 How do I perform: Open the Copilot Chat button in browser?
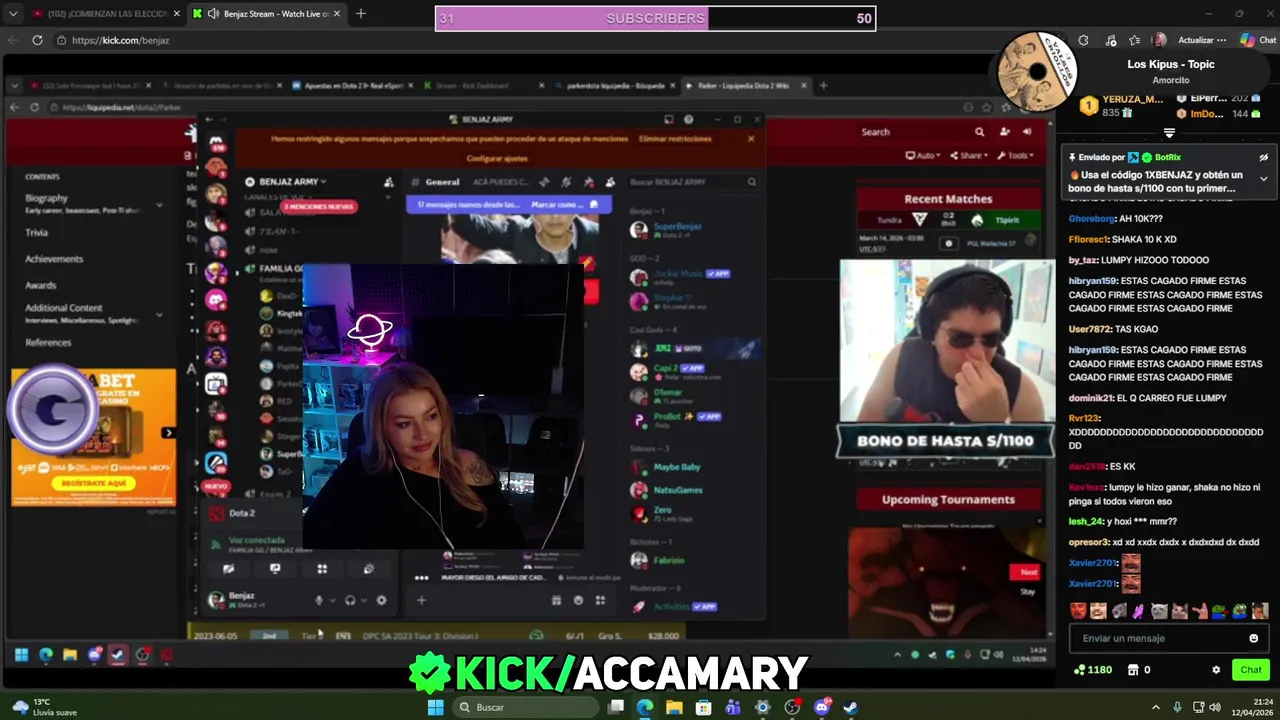click(x=1258, y=40)
